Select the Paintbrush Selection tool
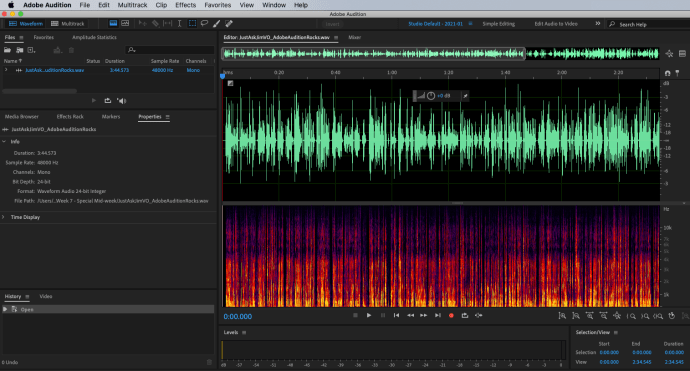The width and height of the screenshot is (690, 371). [x=217, y=24]
